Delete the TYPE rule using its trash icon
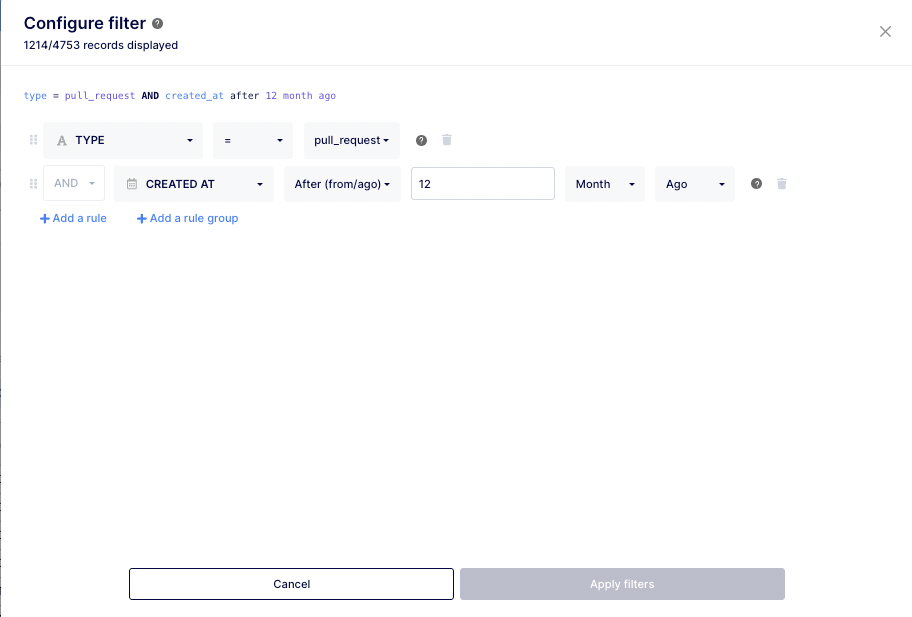912x617 pixels. 446,140
